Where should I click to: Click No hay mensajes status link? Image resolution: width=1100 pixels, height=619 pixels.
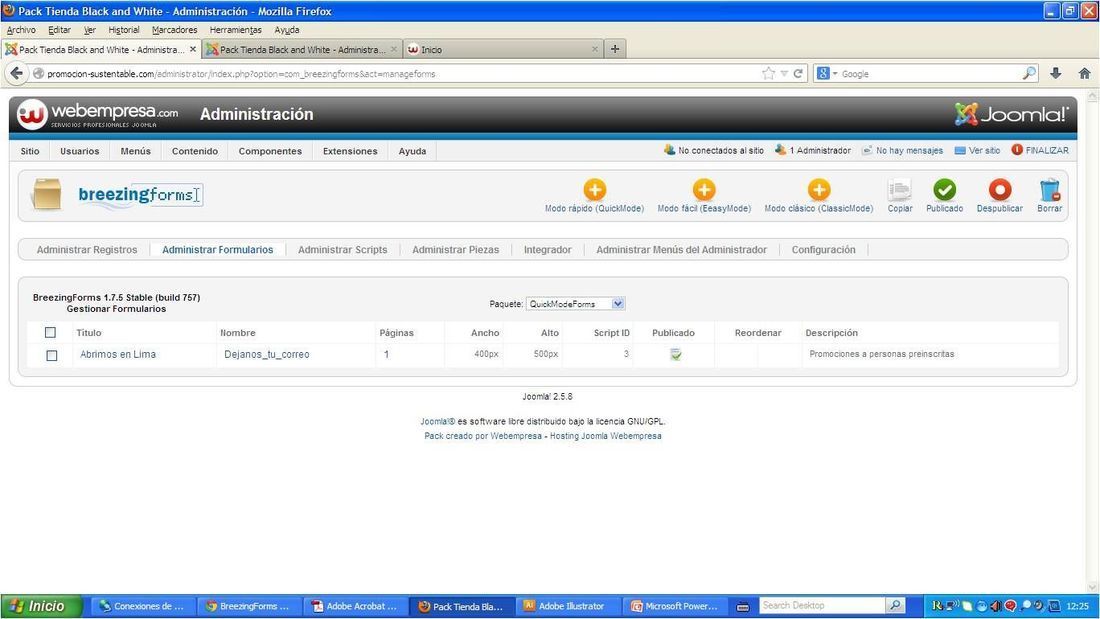click(902, 150)
